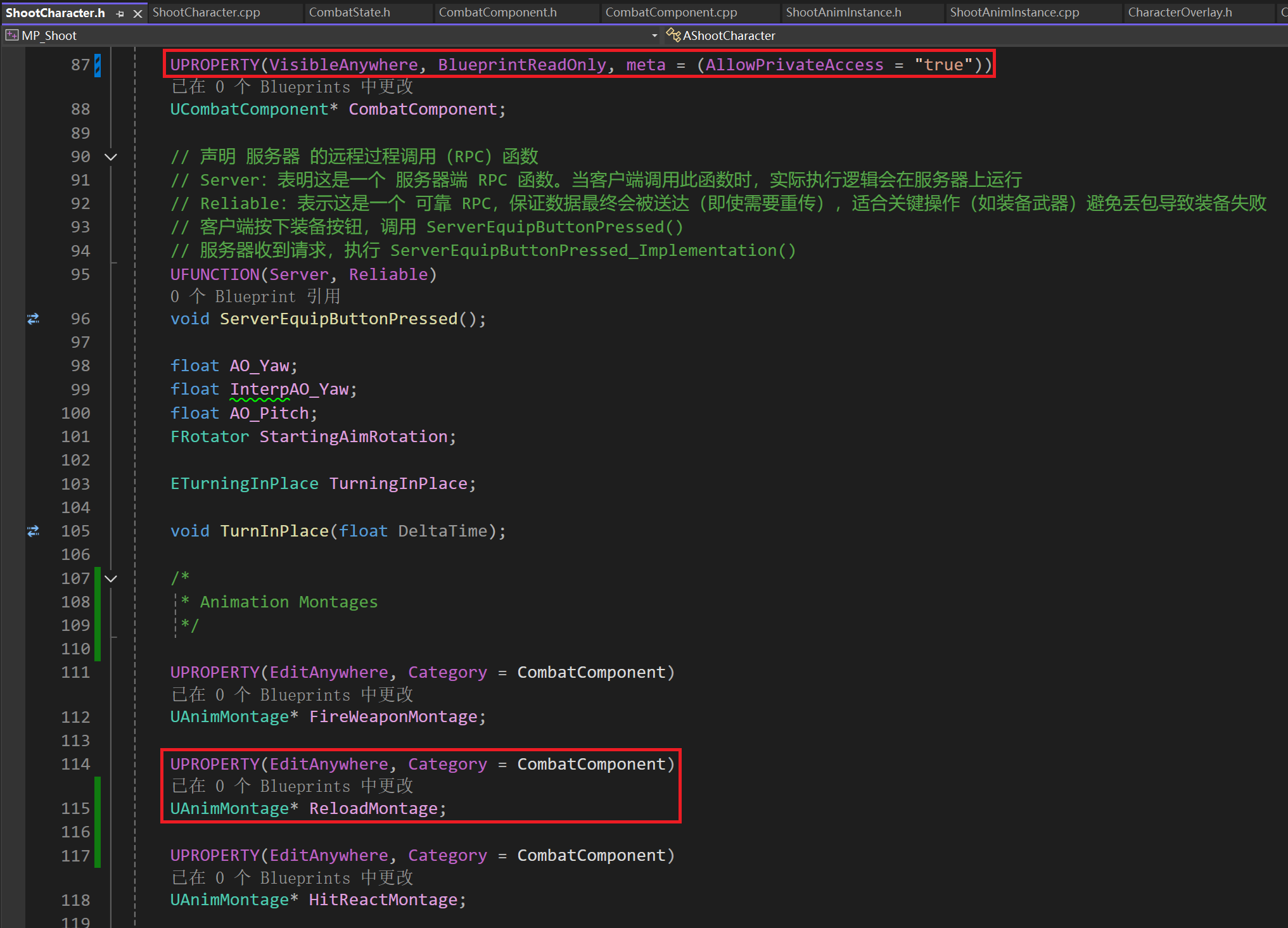Open the ShootAnimInstance.cpp tab
The image size is (1288, 928).
pos(1014,13)
